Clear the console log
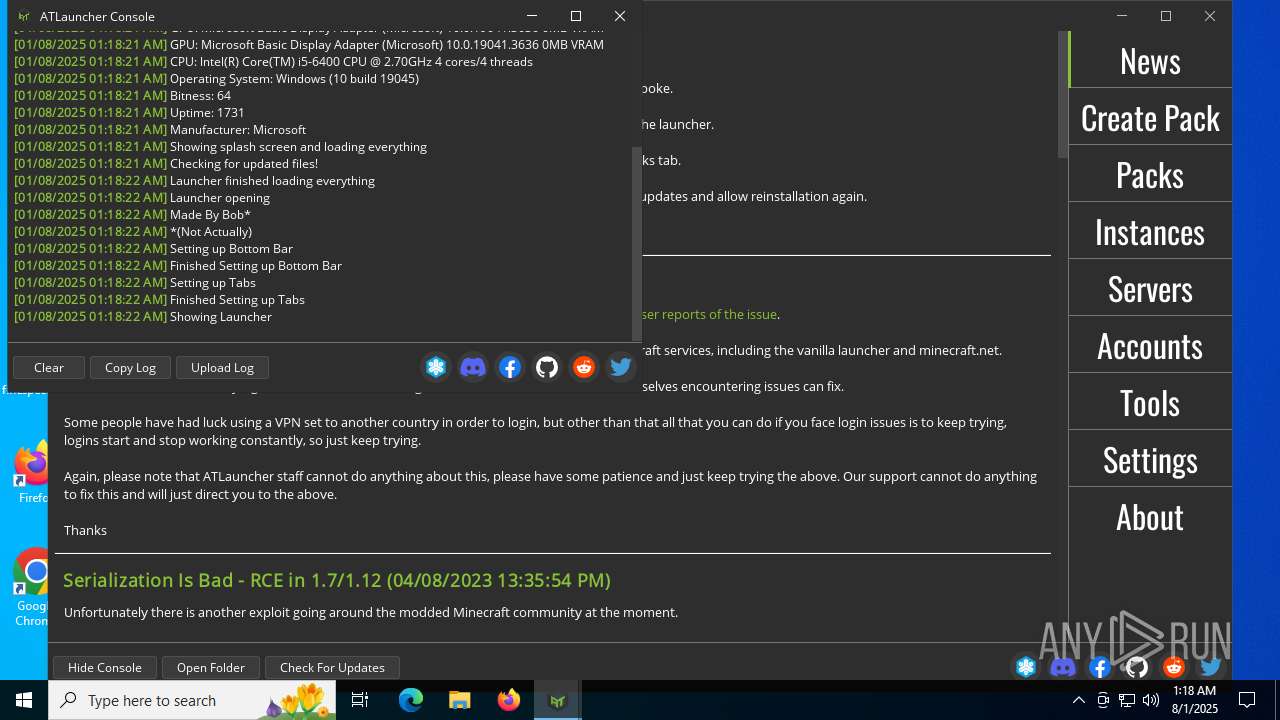 pos(49,367)
